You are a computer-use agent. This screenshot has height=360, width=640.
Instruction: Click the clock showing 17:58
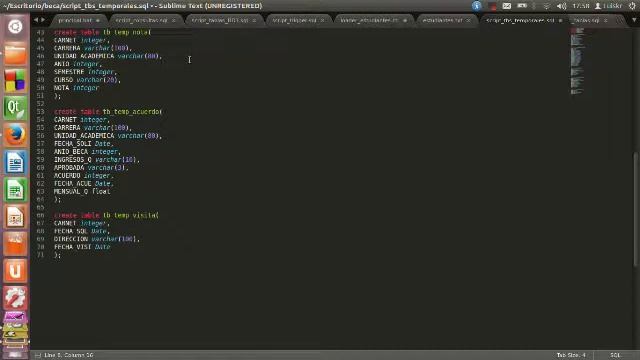[x=580, y=6]
